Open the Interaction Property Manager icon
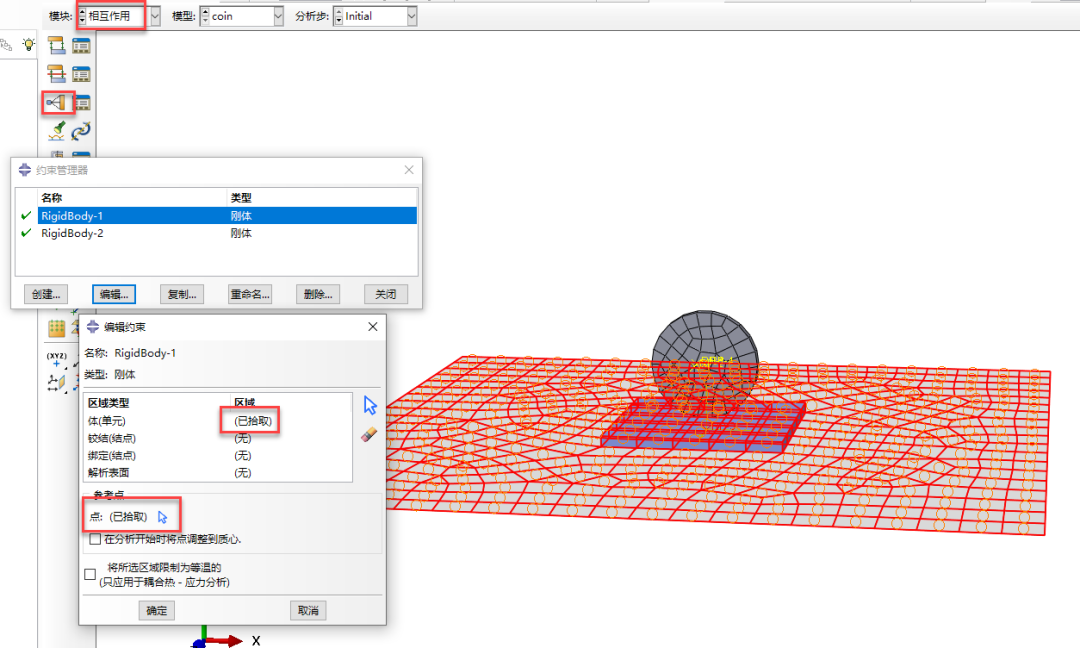This screenshot has height=648, width=1080. (x=81, y=74)
